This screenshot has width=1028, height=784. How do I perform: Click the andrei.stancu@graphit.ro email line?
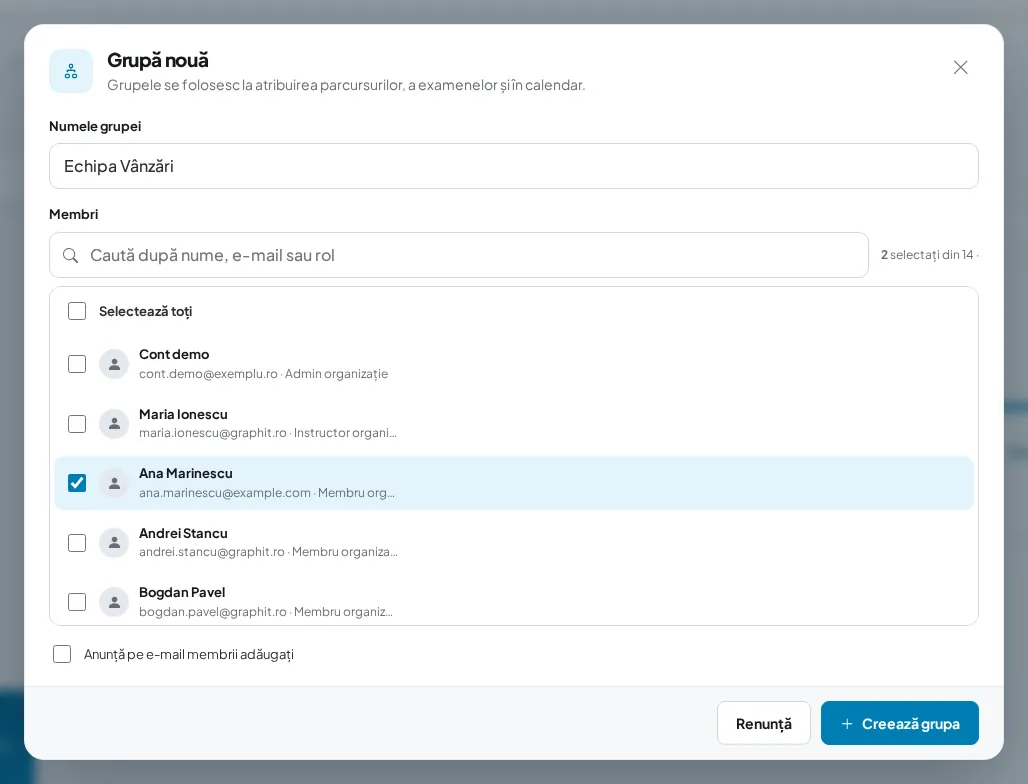[268, 552]
